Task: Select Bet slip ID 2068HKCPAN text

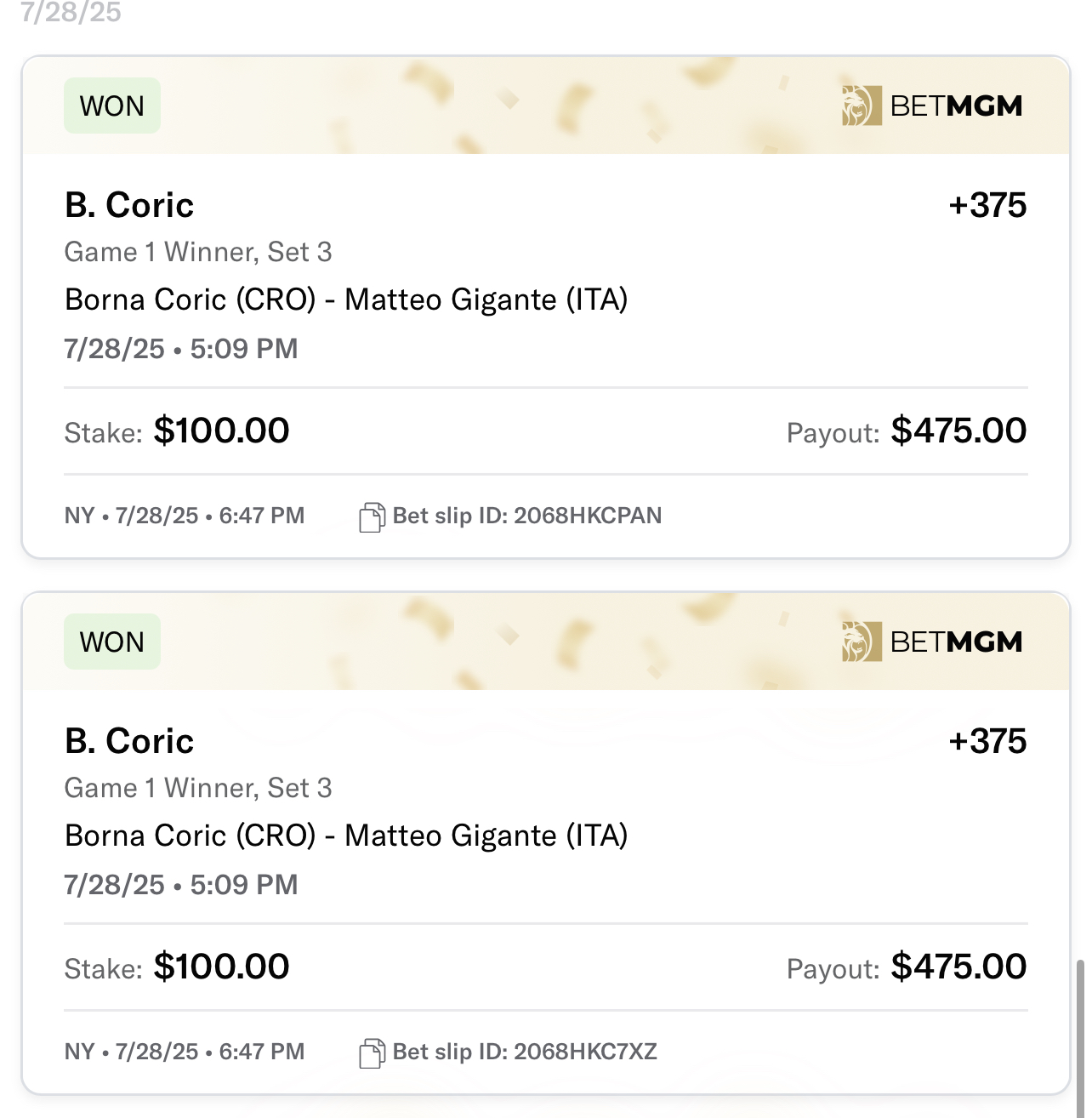Action: tap(527, 516)
